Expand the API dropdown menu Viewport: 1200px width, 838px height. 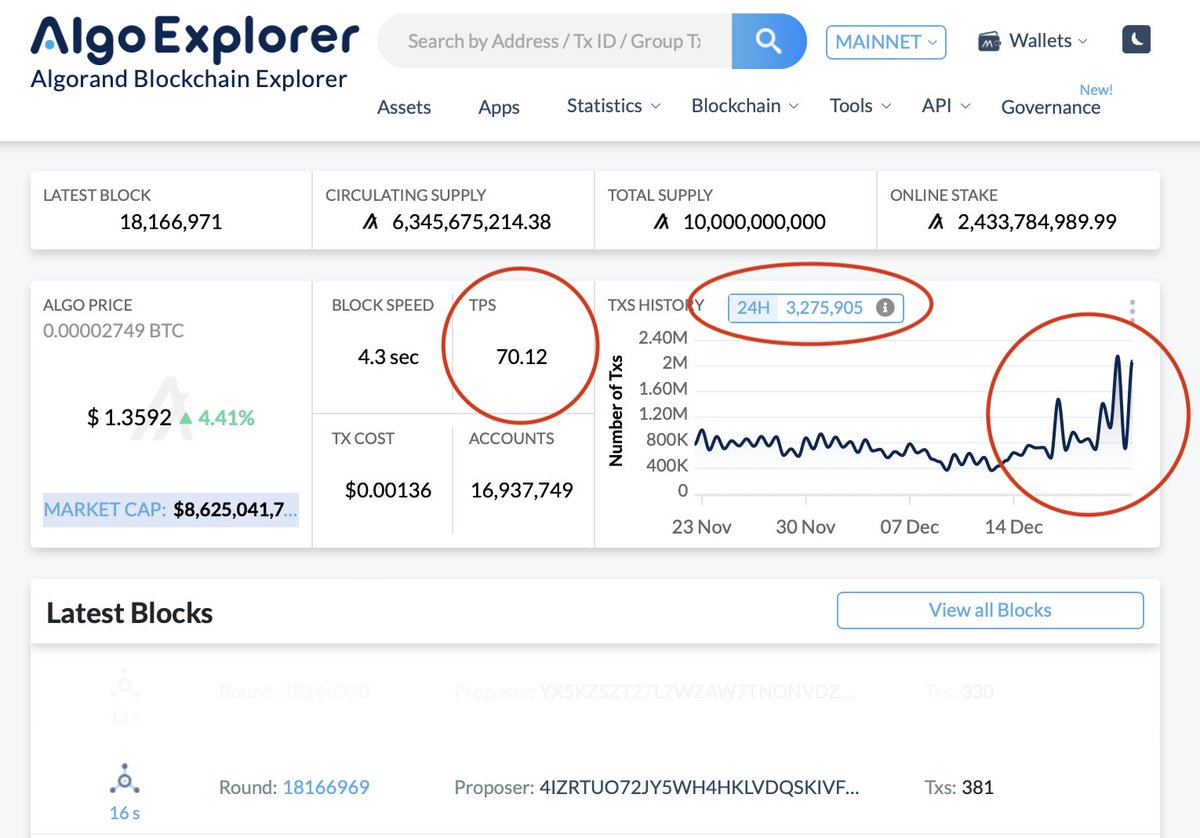click(x=946, y=105)
